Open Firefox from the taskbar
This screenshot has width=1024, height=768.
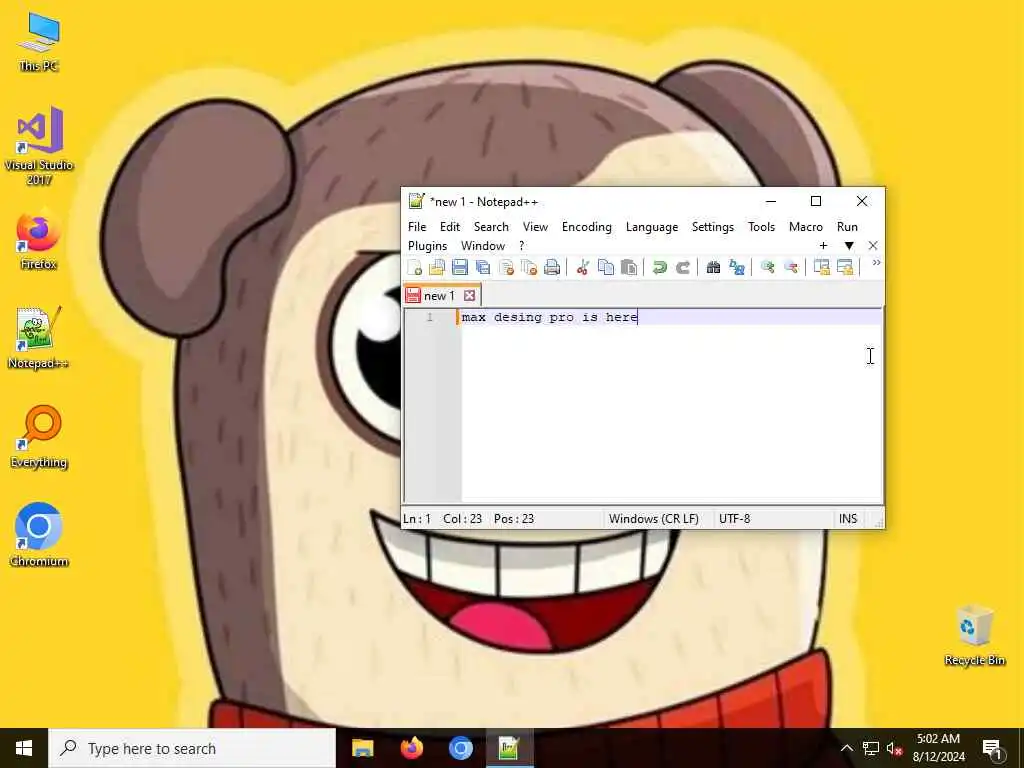411,748
